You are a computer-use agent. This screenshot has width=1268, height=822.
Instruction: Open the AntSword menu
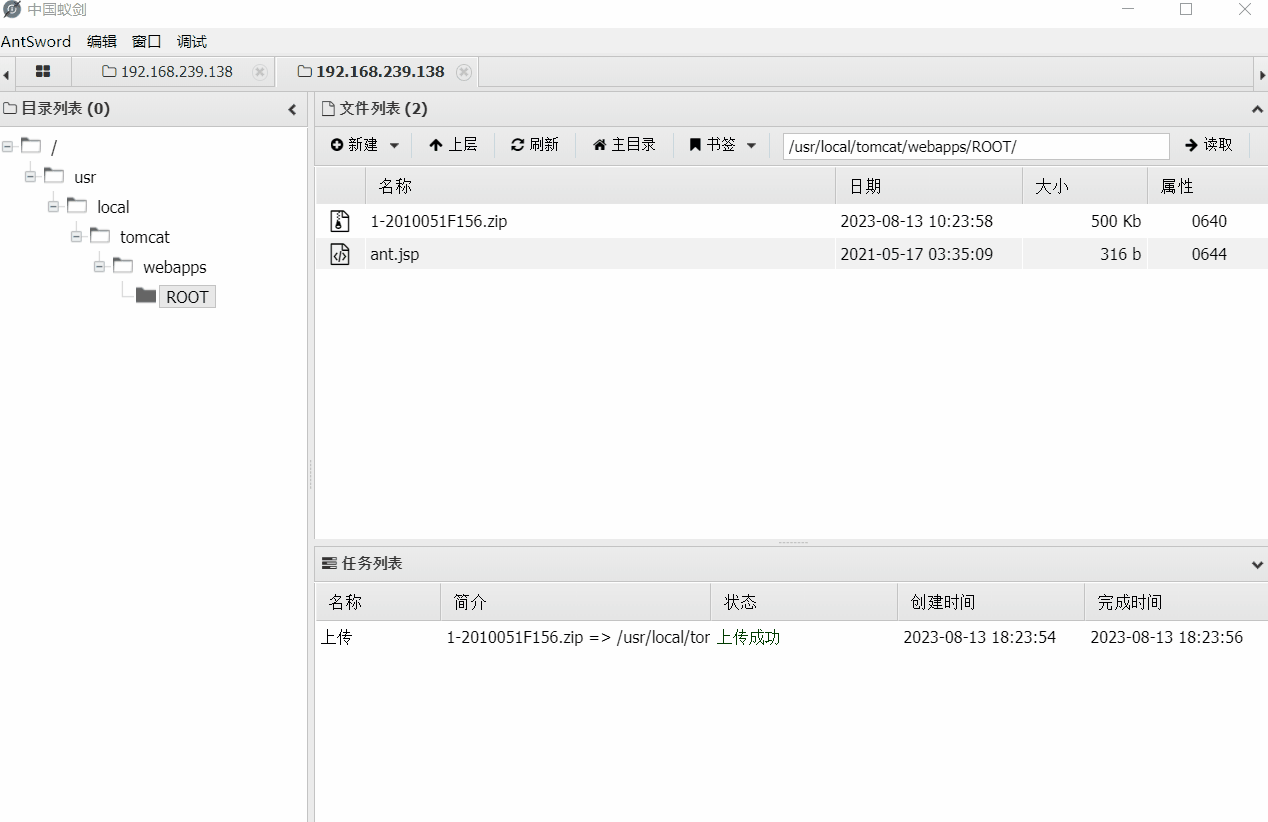pos(36,42)
